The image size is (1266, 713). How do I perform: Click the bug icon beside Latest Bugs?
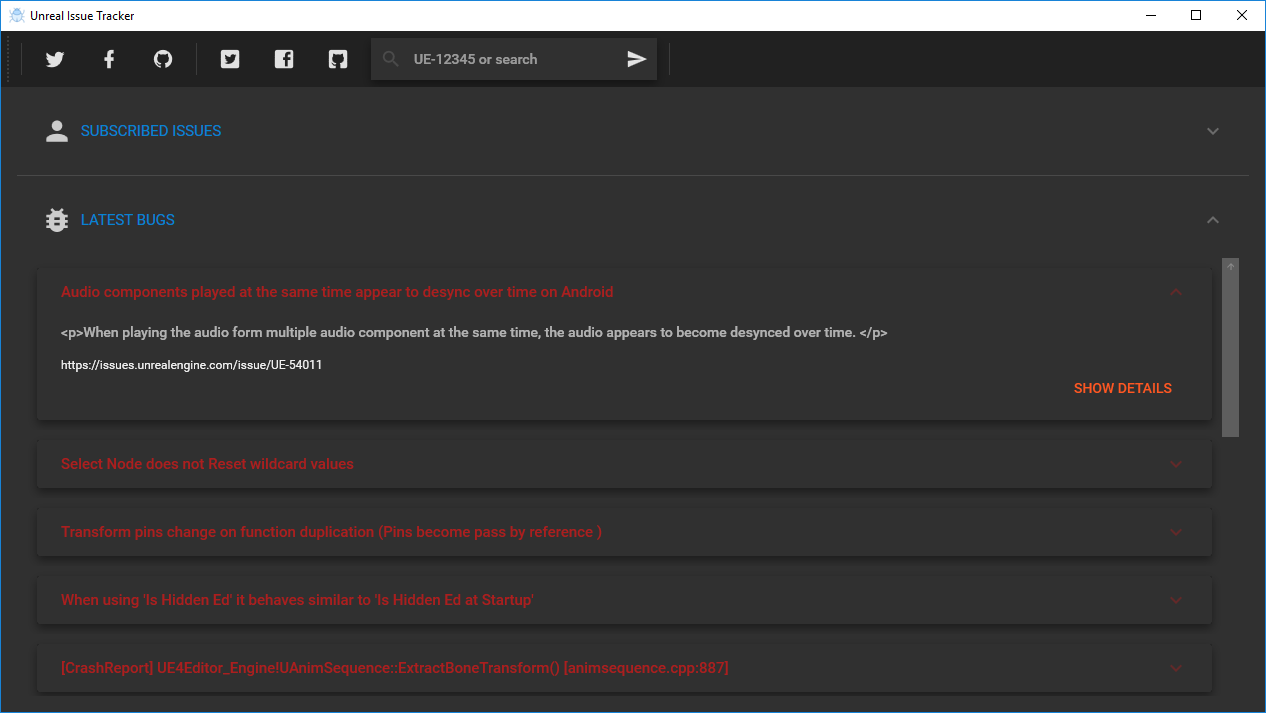pyautogui.click(x=57, y=219)
